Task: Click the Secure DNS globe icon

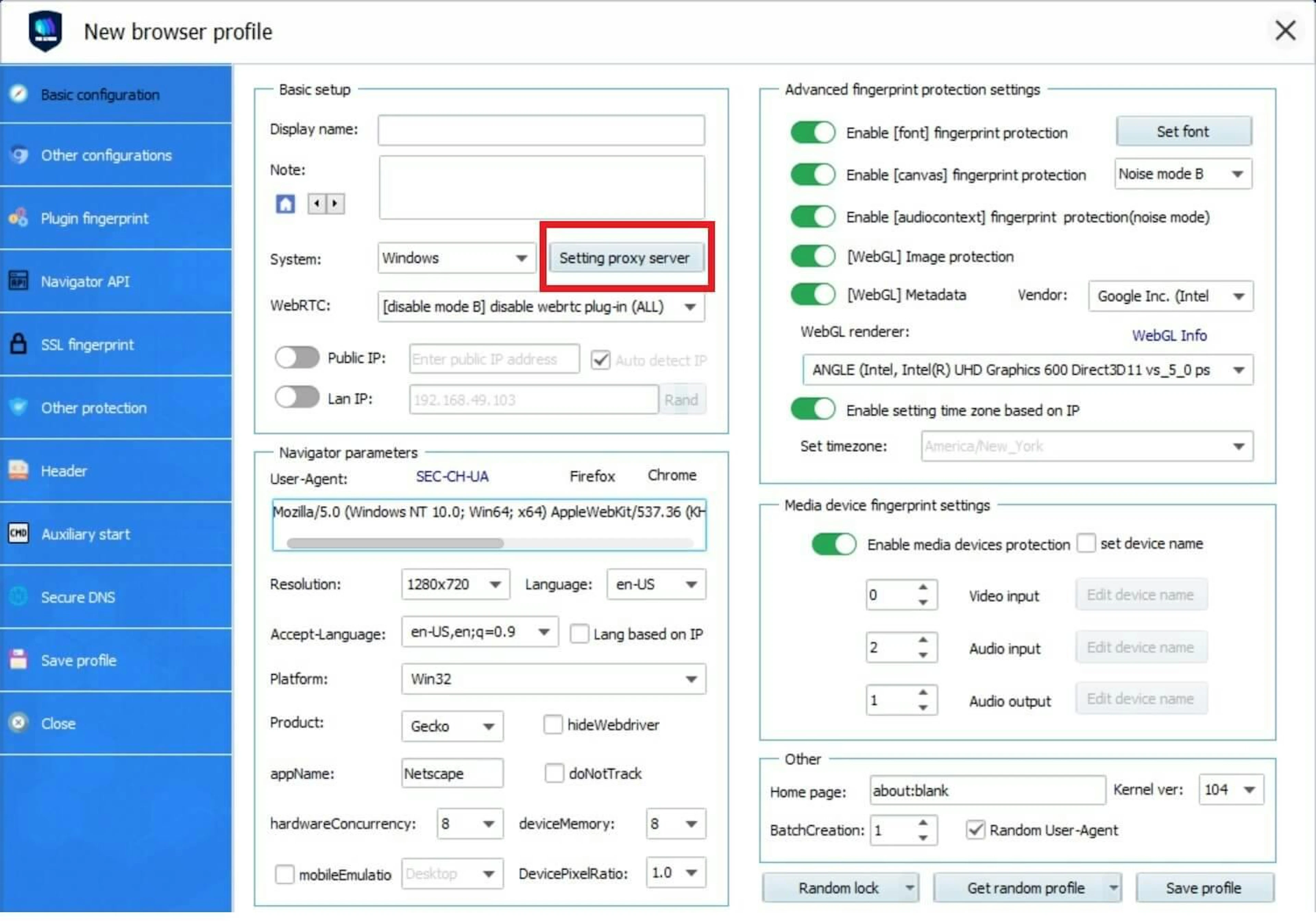Action: tap(19, 597)
